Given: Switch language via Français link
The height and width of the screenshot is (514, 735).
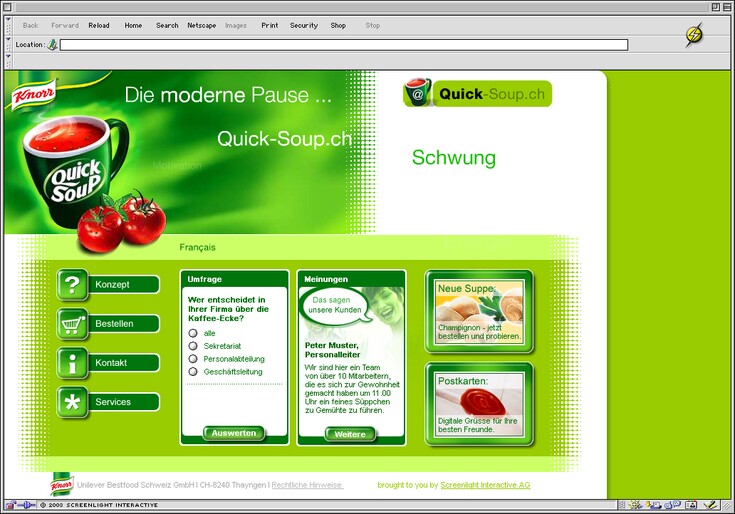Looking at the screenshot, I should (x=197, y=247).
